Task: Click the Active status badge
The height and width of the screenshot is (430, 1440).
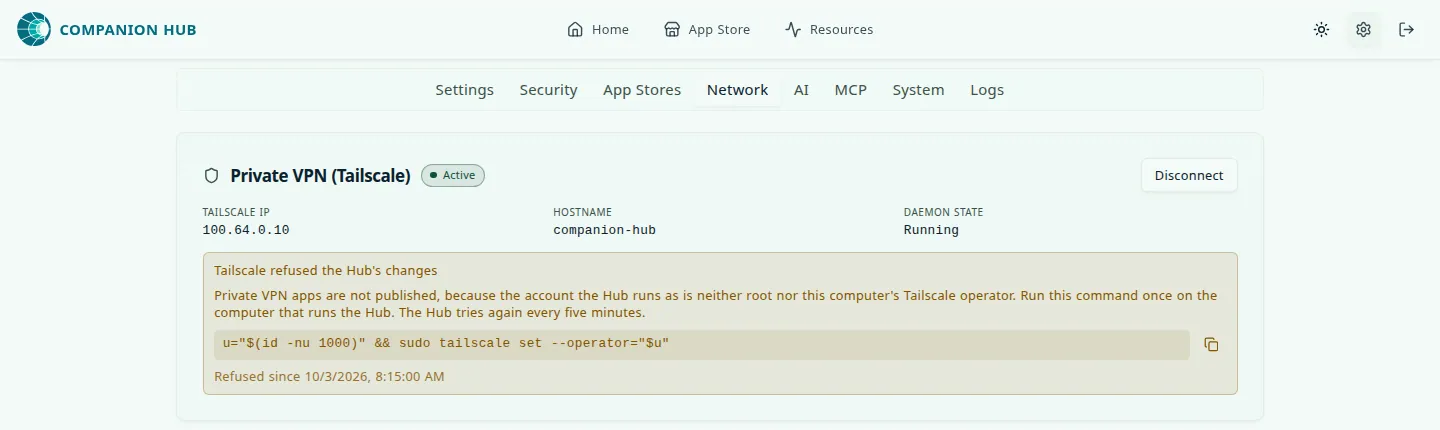Action: coord(453,175)
